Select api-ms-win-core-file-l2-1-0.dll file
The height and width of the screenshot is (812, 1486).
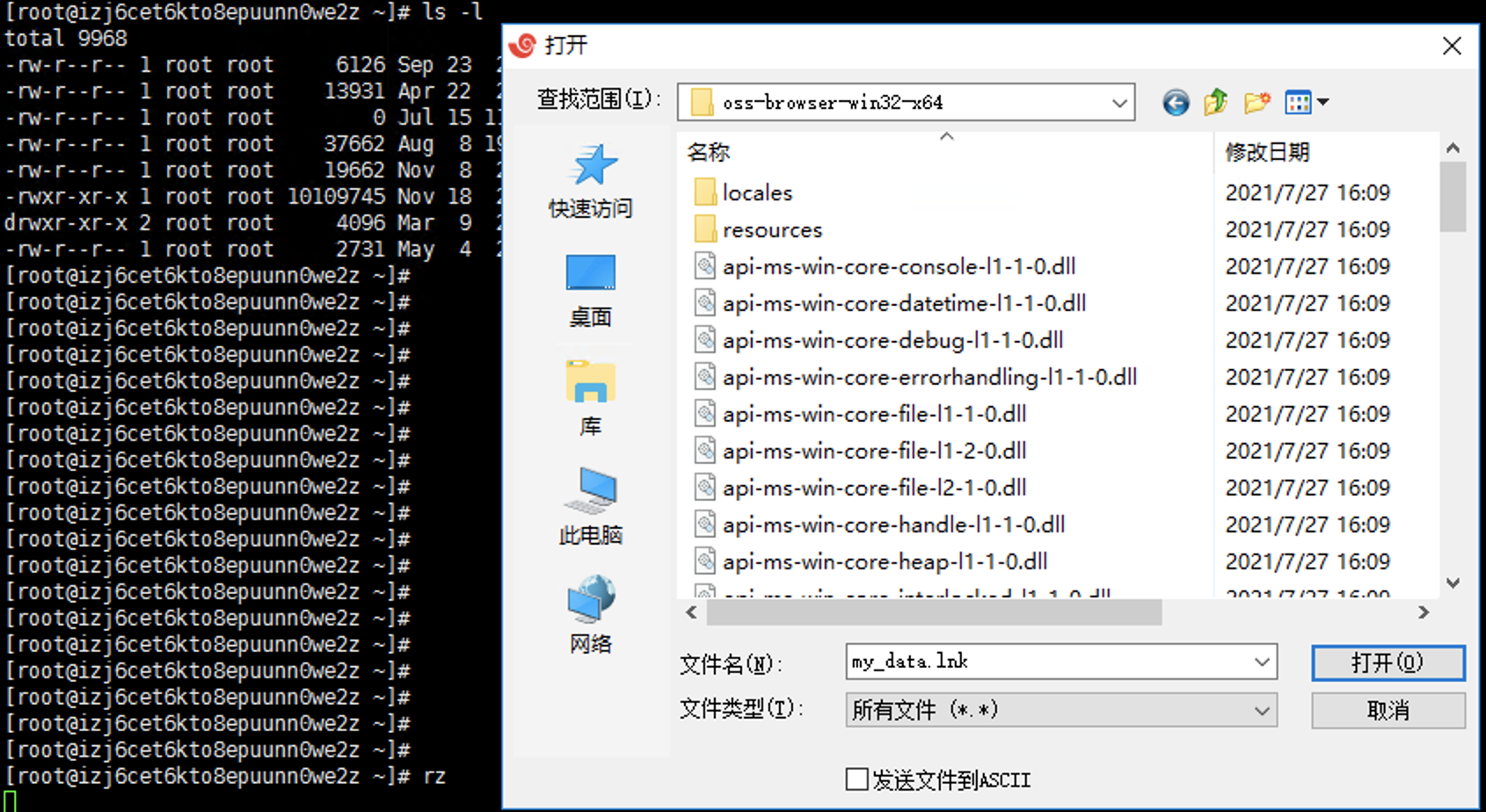pos(860,488)
